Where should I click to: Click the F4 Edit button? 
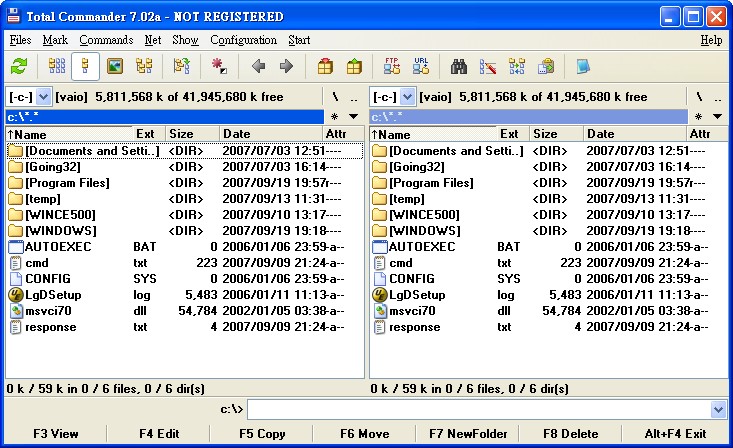pos(159,434)
